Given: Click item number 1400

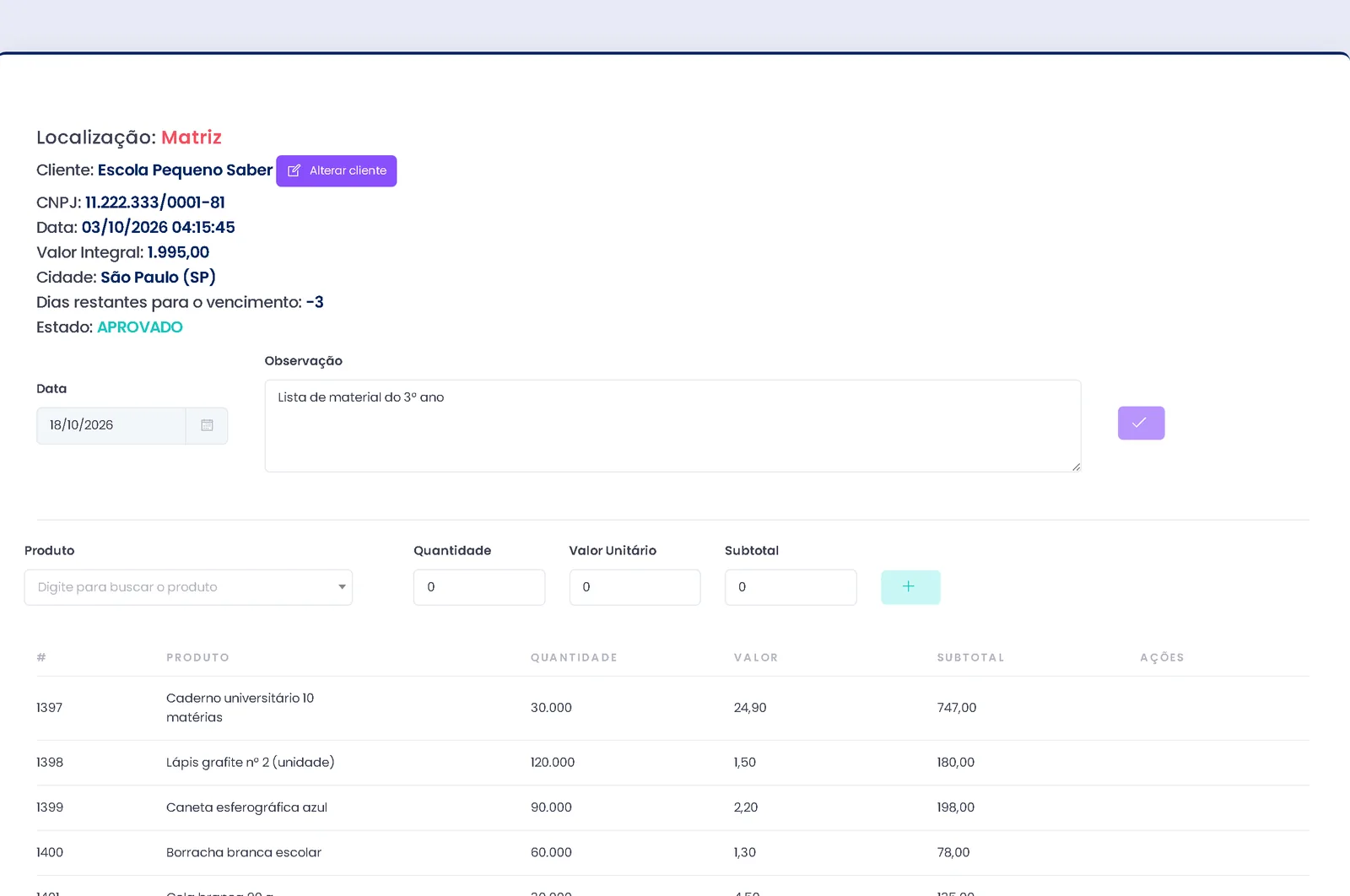Looking at the screenshot, I should click(50, 852).
